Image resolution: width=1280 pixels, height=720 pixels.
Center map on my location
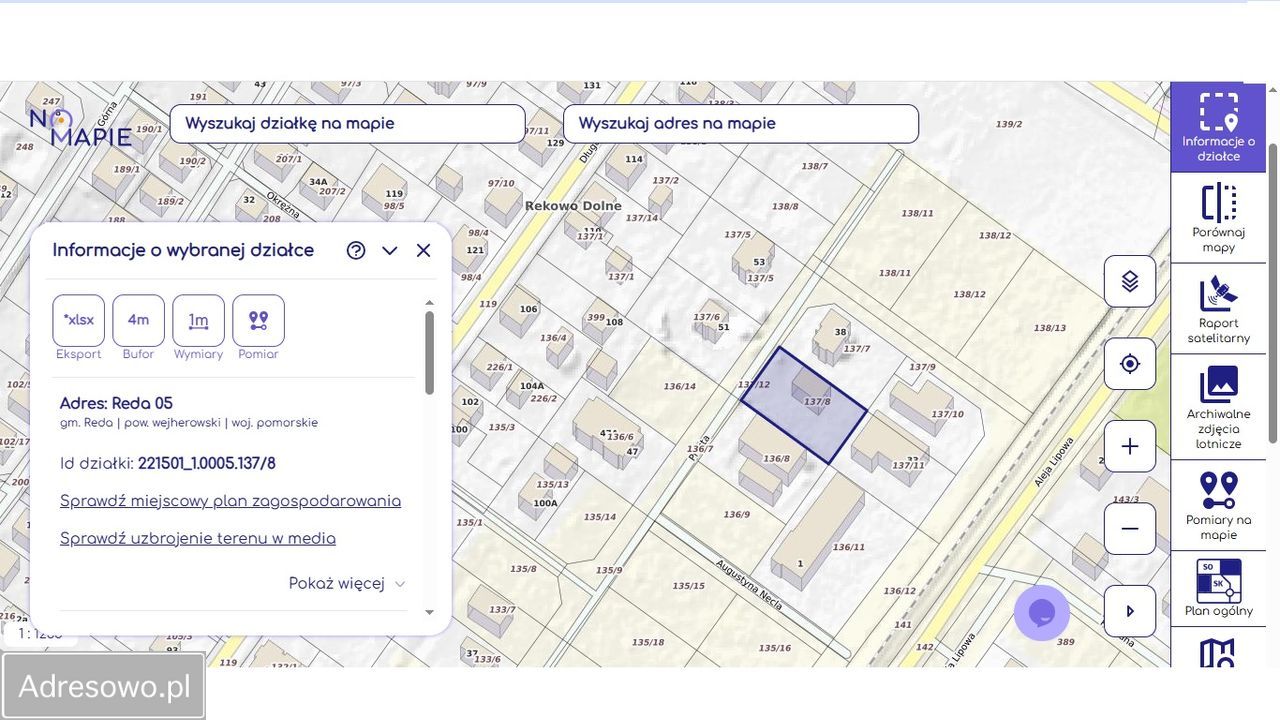point(1130,364)
